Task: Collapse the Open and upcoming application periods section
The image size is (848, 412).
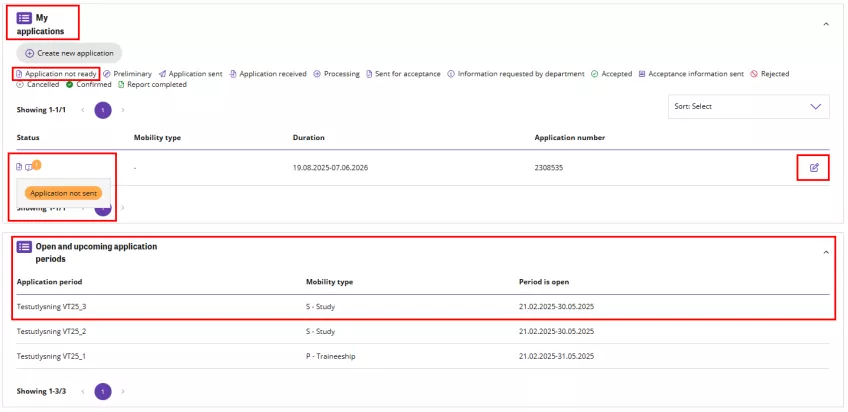Action: [825, 252]
